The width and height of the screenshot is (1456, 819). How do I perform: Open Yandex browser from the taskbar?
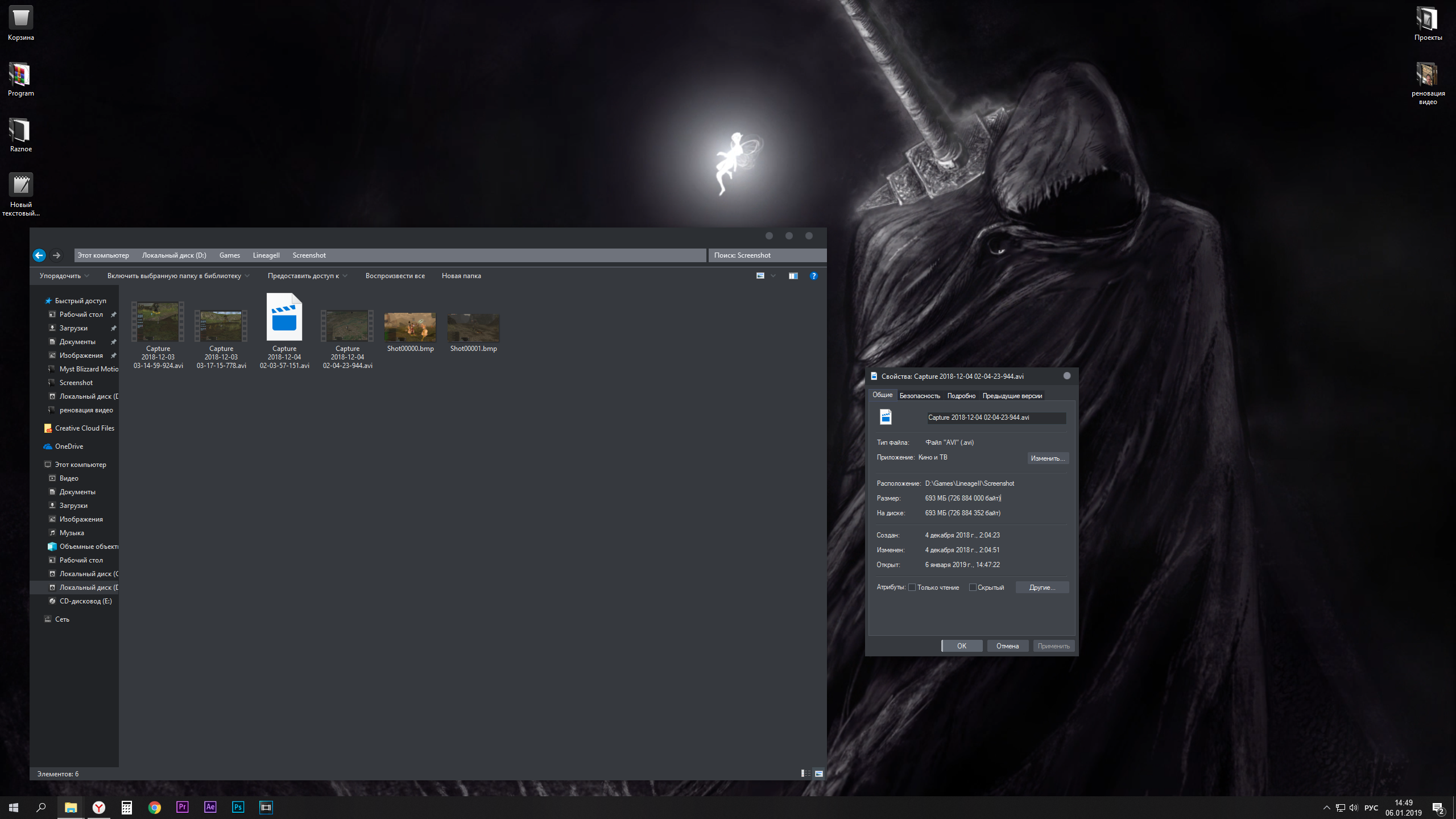98,807
